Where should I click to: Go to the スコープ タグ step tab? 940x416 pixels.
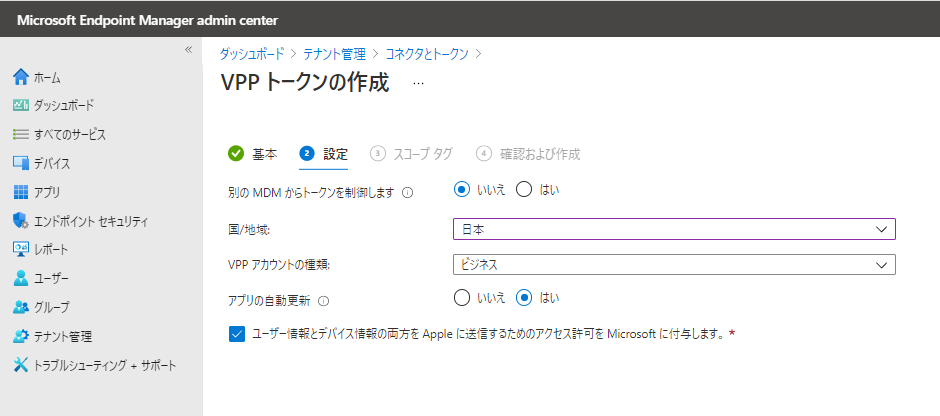411,154
